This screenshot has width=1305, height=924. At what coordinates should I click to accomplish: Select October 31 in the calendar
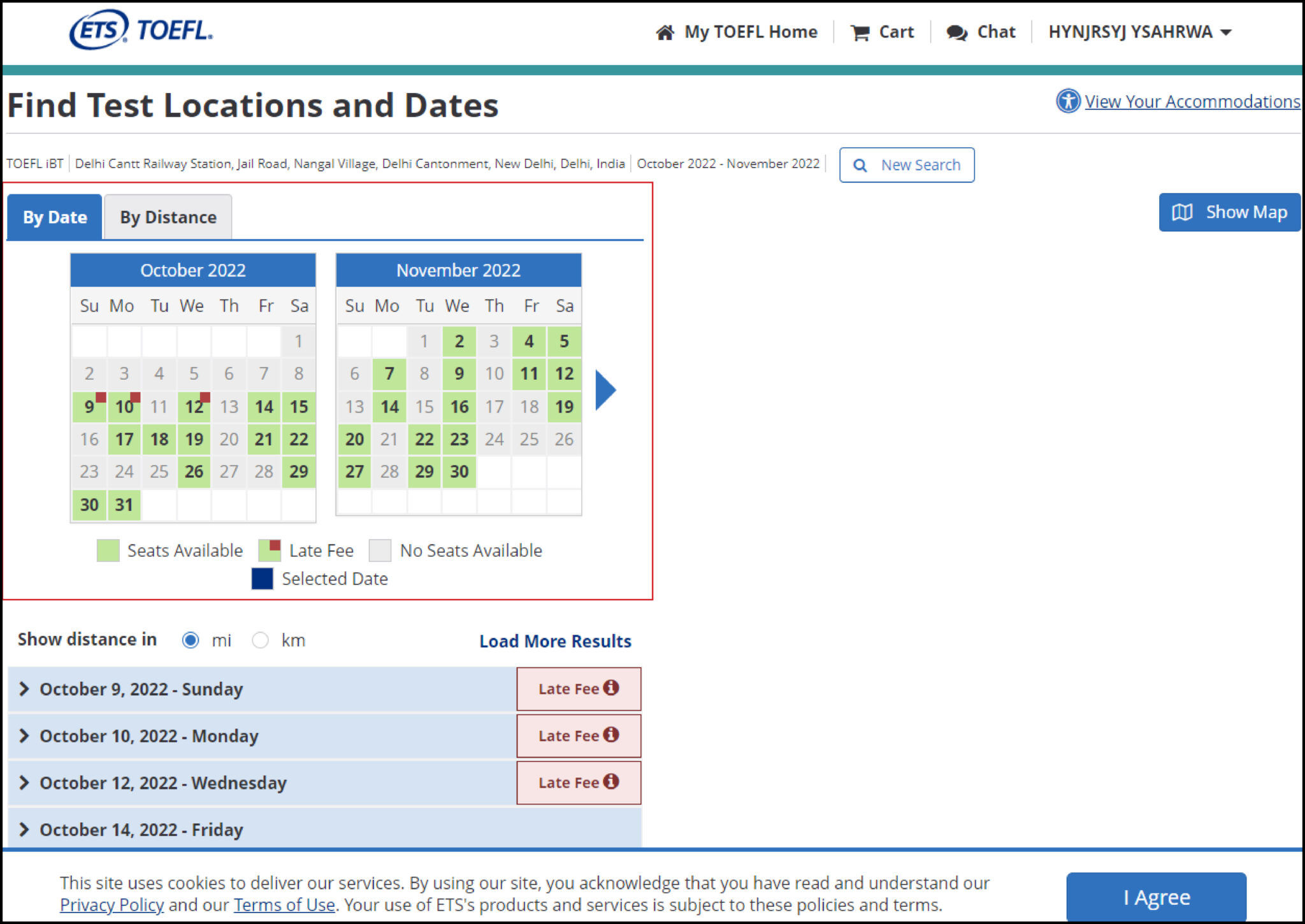point(124,505)
